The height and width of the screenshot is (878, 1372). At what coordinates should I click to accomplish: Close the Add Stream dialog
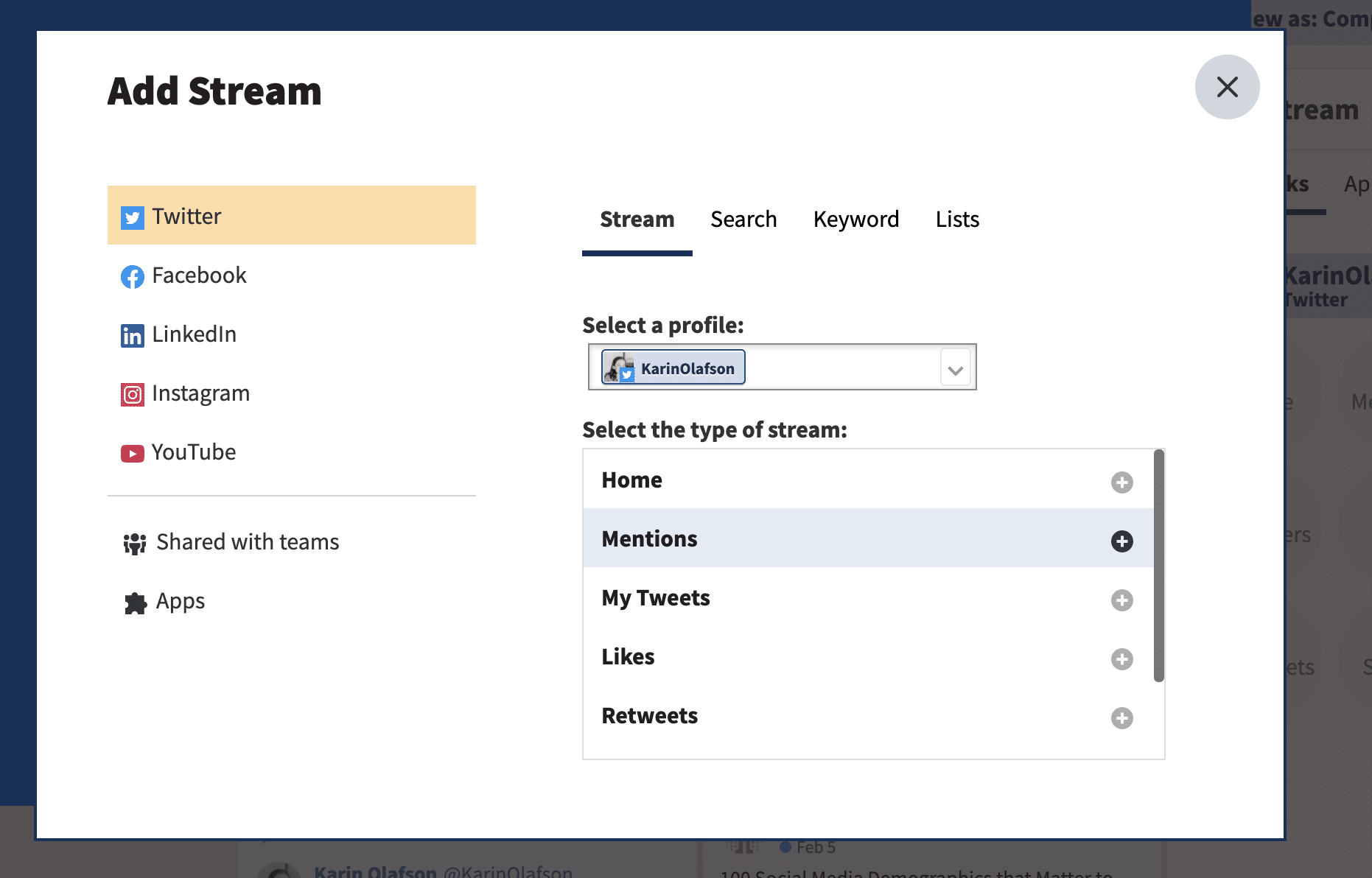1227,87
